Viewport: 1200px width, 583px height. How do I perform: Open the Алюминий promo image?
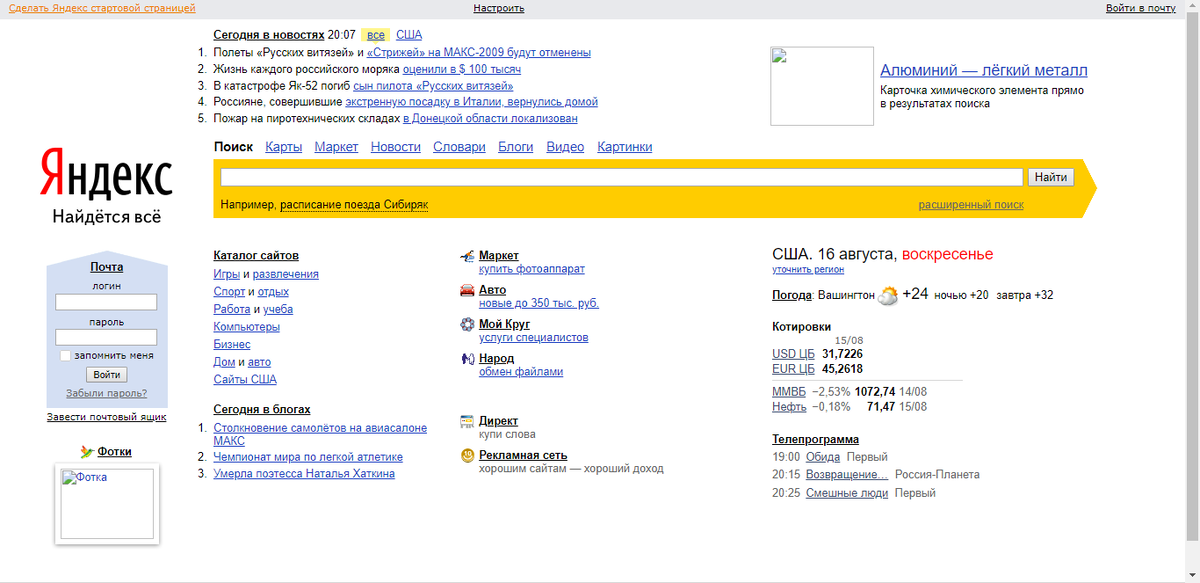pyautogui.click(x=822, y=86)
